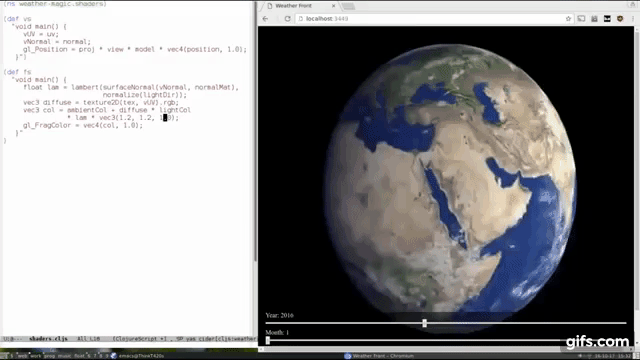This screenshot has width=640, height=360.
Task: Click the 'Year: 2016' label
Action: coord(279,316)
